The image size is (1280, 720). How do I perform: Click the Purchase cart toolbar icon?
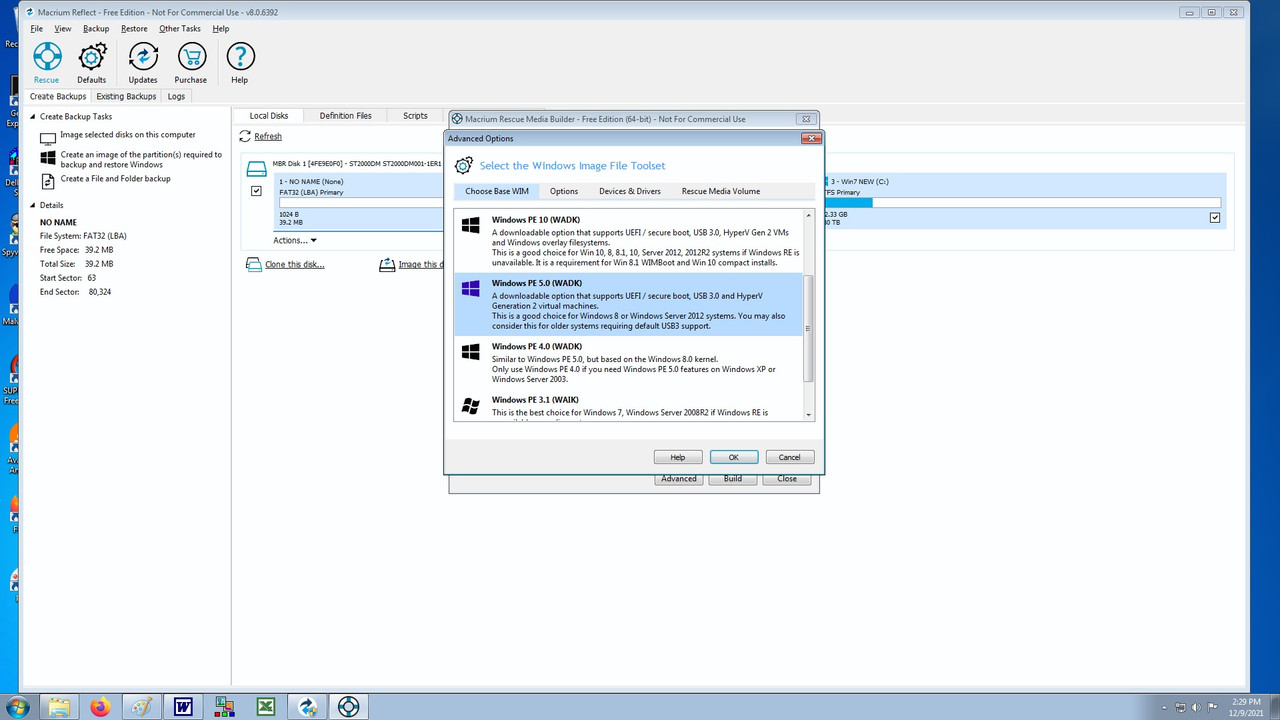(x=191, y=57)
